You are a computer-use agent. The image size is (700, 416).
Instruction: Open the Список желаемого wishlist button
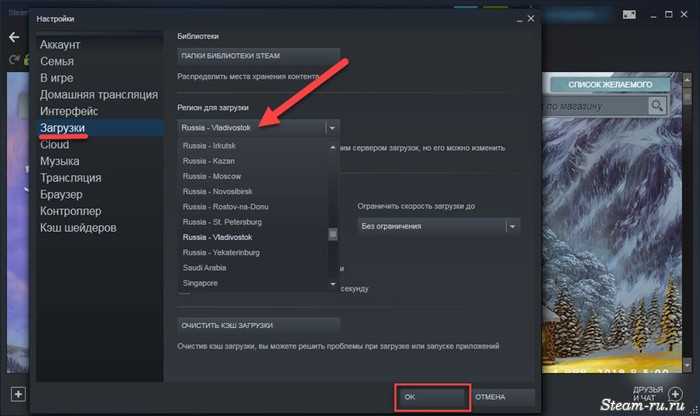tap(610, 84)
